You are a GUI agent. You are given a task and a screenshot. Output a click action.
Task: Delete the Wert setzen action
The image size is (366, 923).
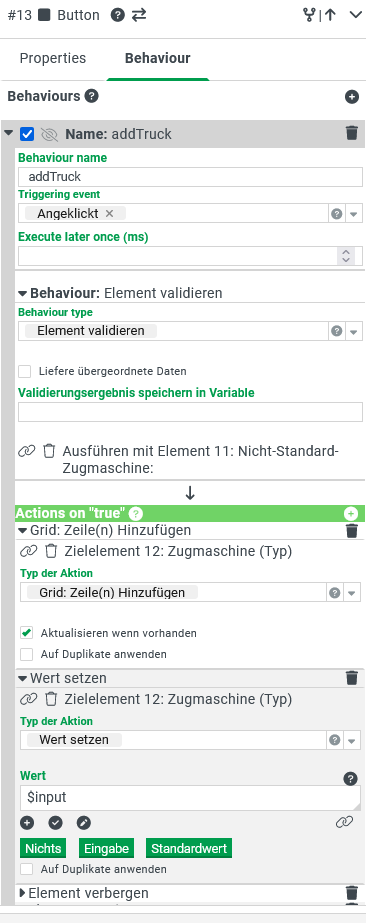[x=352, y=678]
